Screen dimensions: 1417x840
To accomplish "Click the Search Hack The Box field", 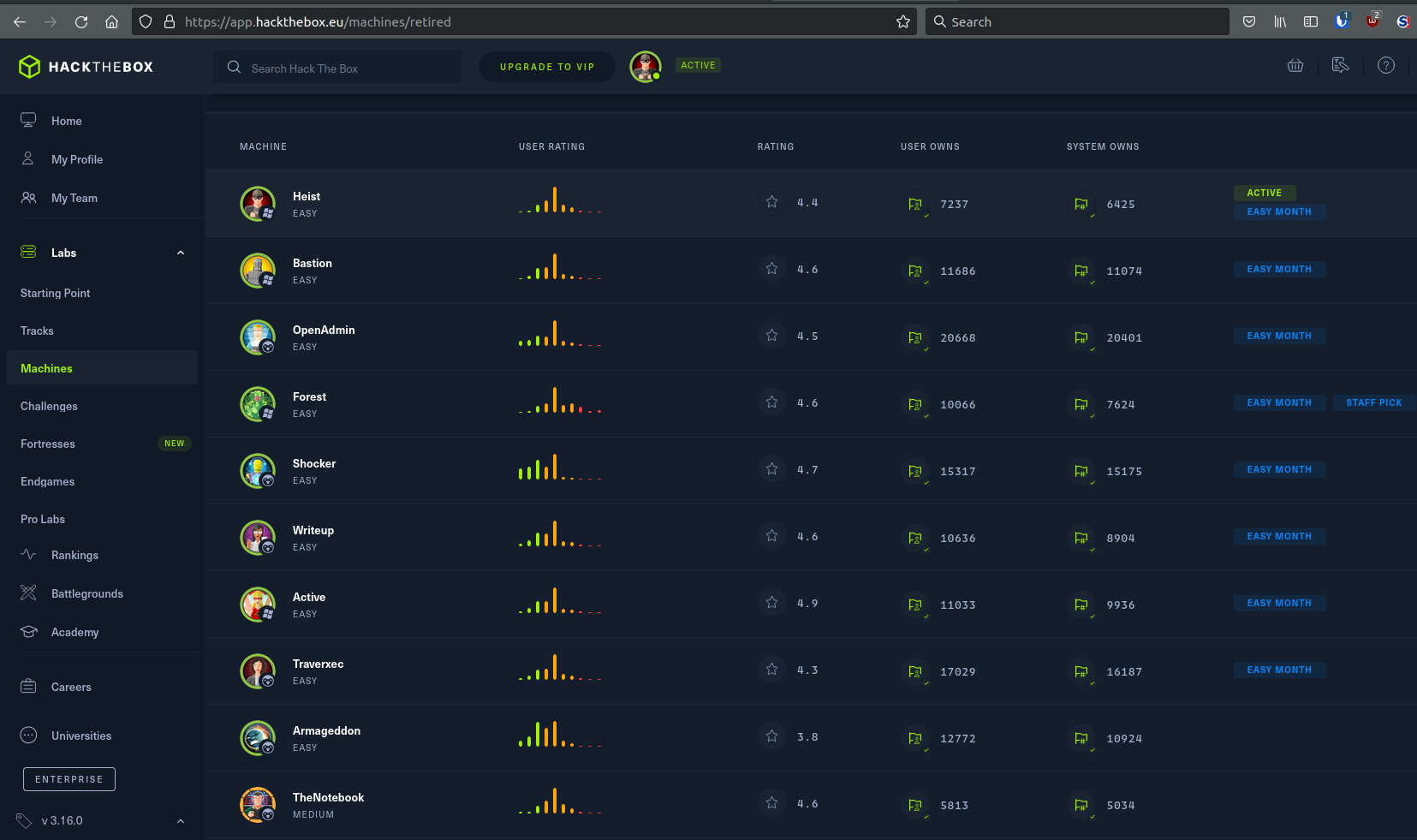I will pos(337,69).
